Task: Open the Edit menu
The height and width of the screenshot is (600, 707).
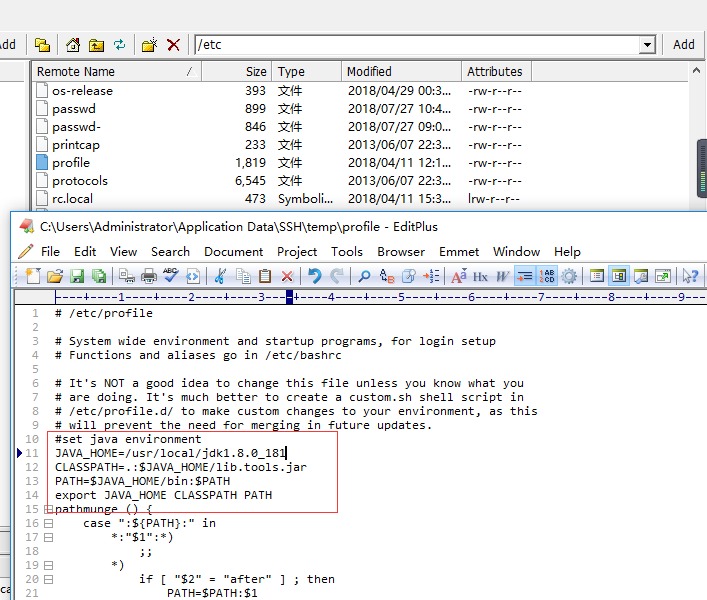Action: (85, 252)
